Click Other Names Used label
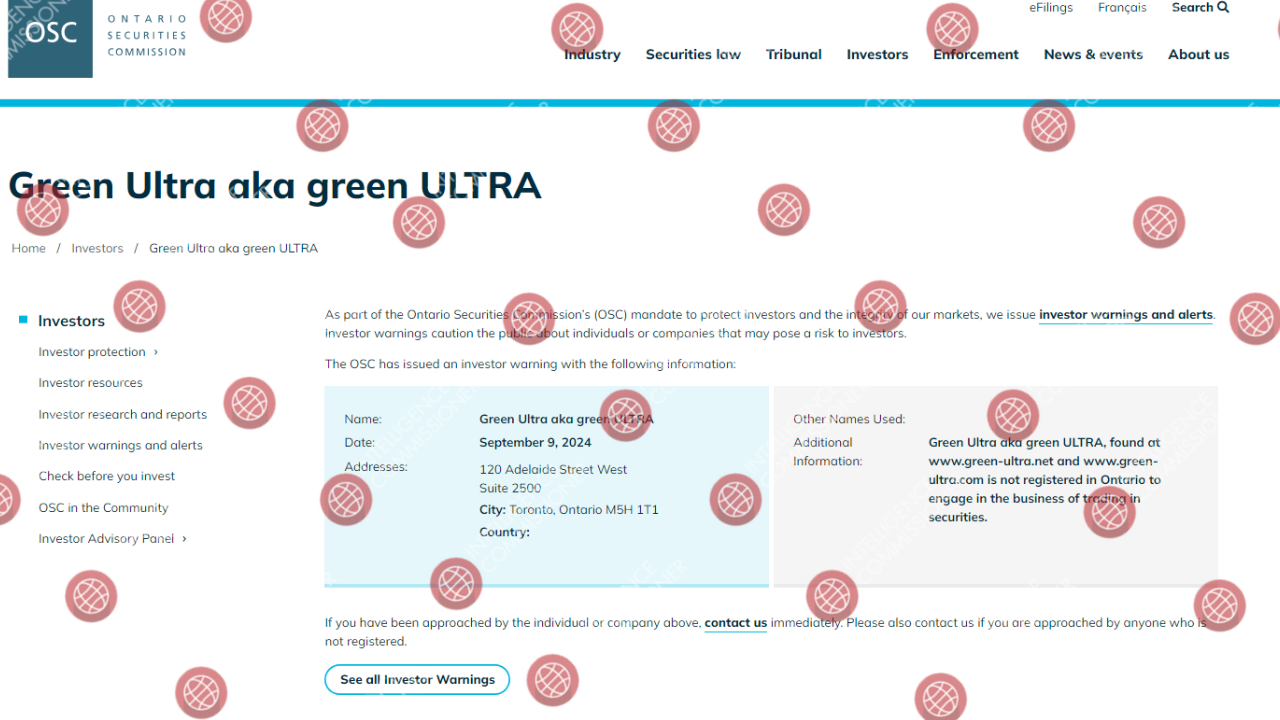Image resolution: width=1280 pixels, height=720 pixels. (849, 419)
